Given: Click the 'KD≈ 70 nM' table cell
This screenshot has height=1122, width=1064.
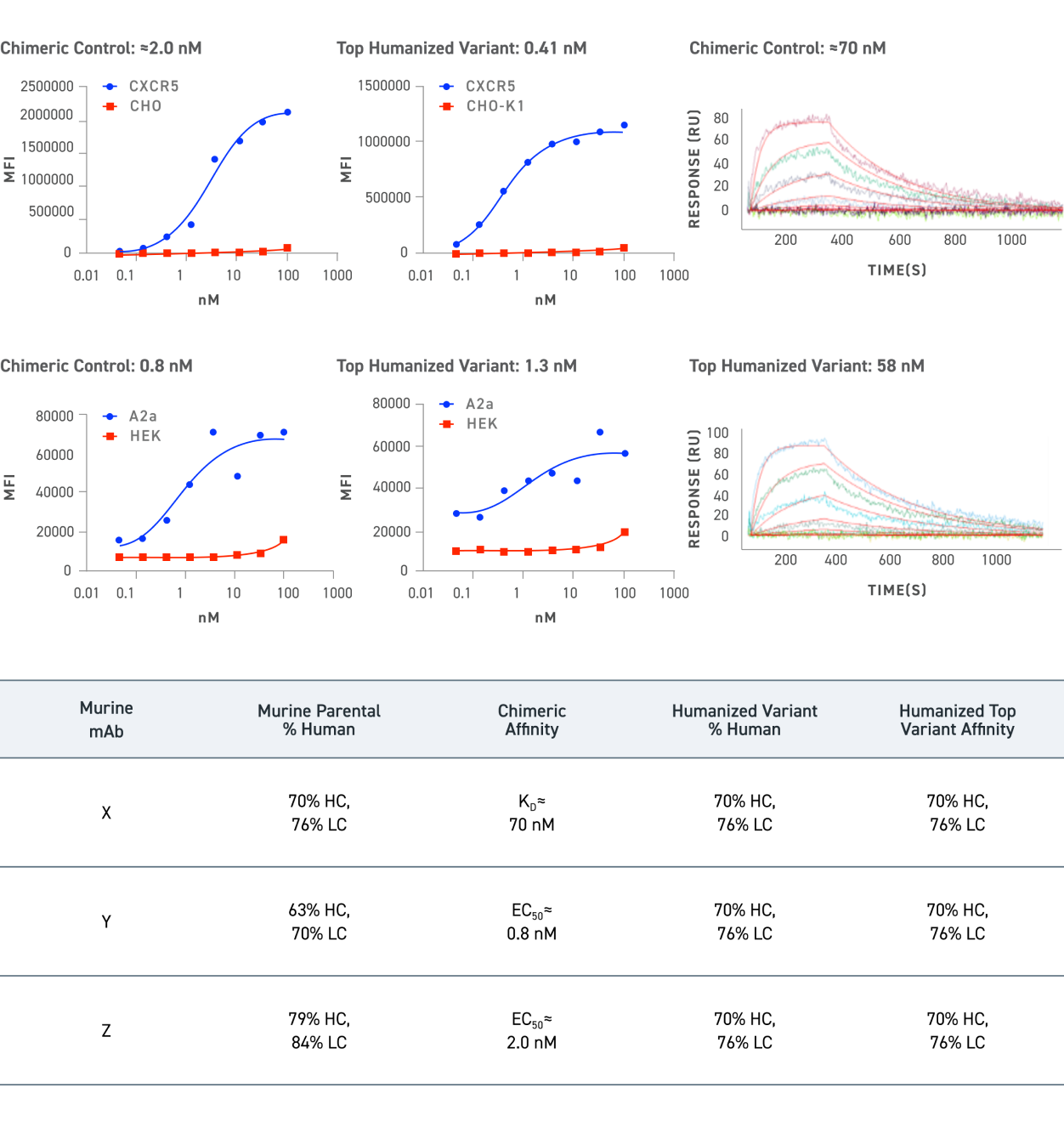Looking at the screenshot, I should point(532,813).
